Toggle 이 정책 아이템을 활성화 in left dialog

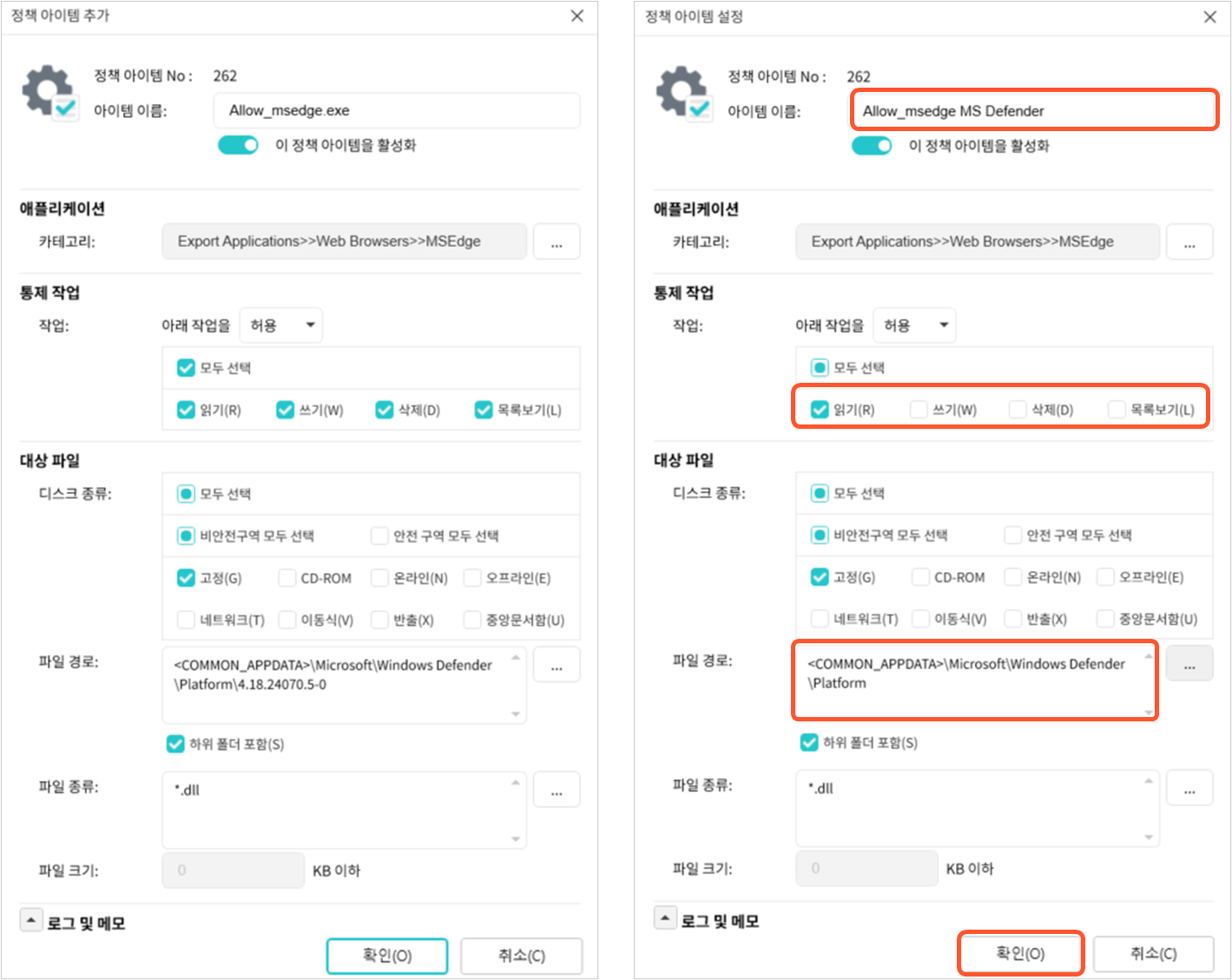tap(238, 145)
